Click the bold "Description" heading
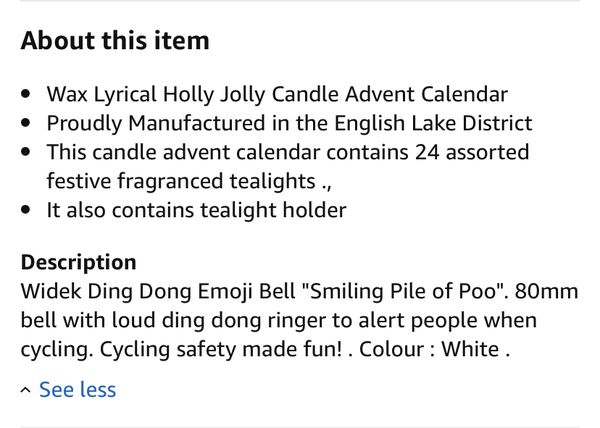This screenshot has width=600, height=428. click(78, 263)
